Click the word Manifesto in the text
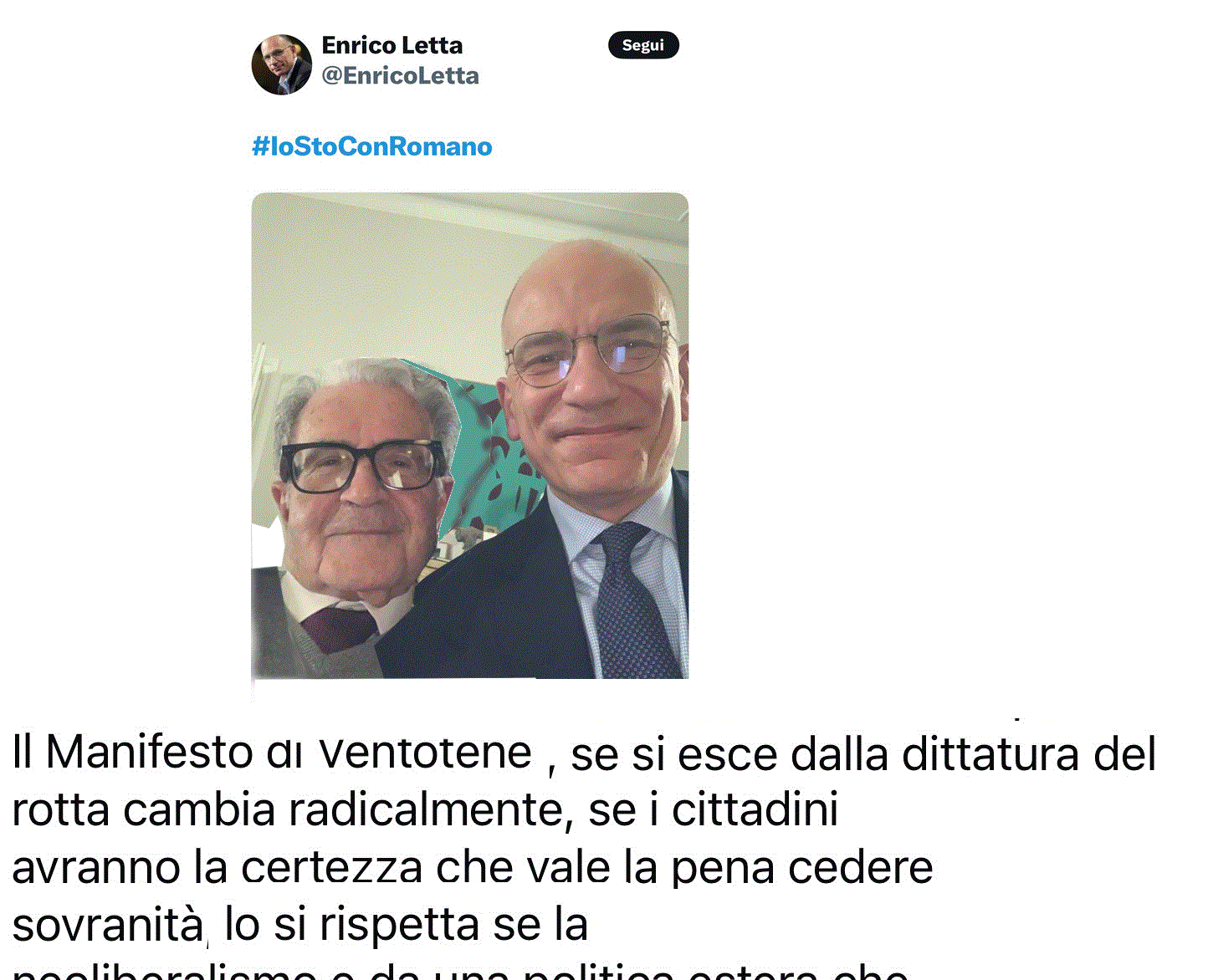The image size is (1213, 980). tap(149, 752)
